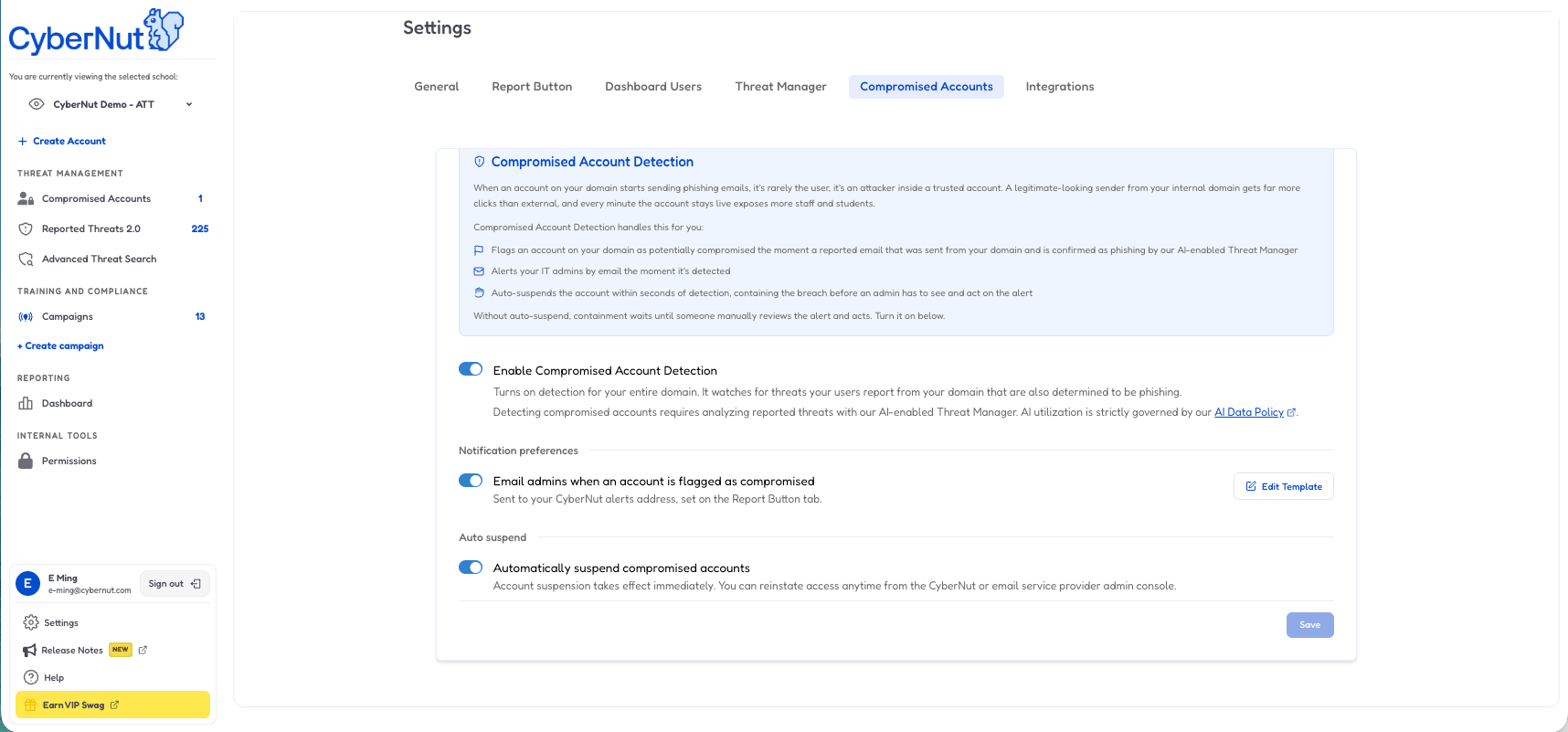Image resolution: width=1568 pixels, height=732 pixels.
Task: Select the Compromised Accounts settings tab
Action: [927, 87]
